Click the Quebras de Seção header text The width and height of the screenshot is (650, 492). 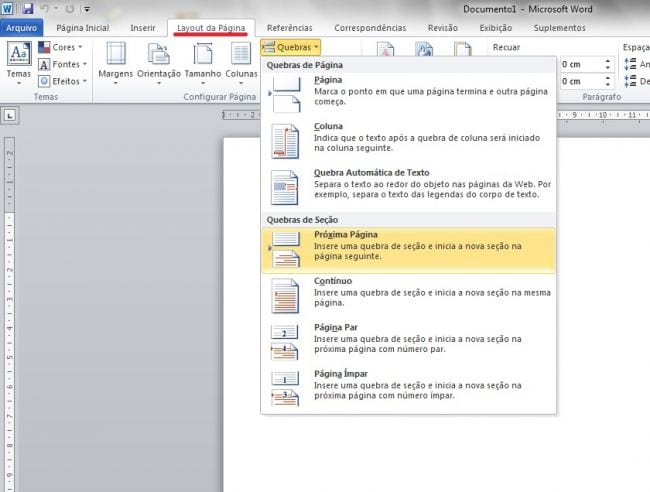tap(302, 220)
